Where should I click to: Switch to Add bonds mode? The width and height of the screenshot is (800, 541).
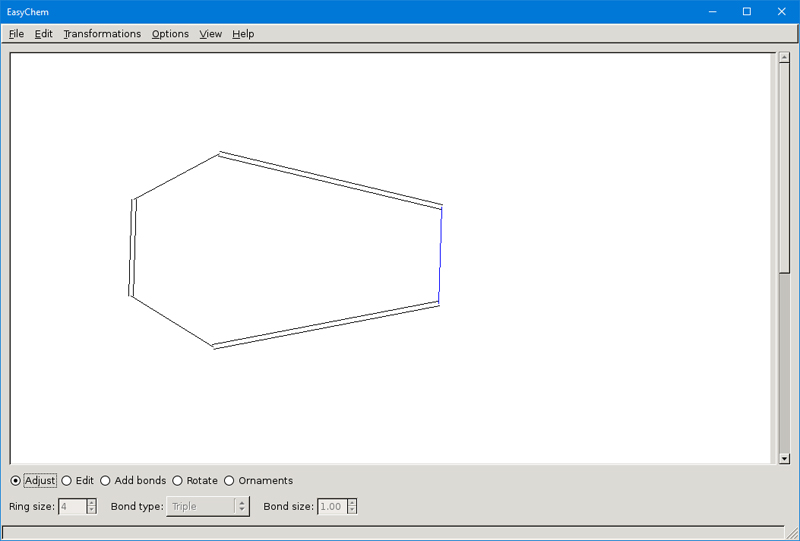tap(105, 481)
